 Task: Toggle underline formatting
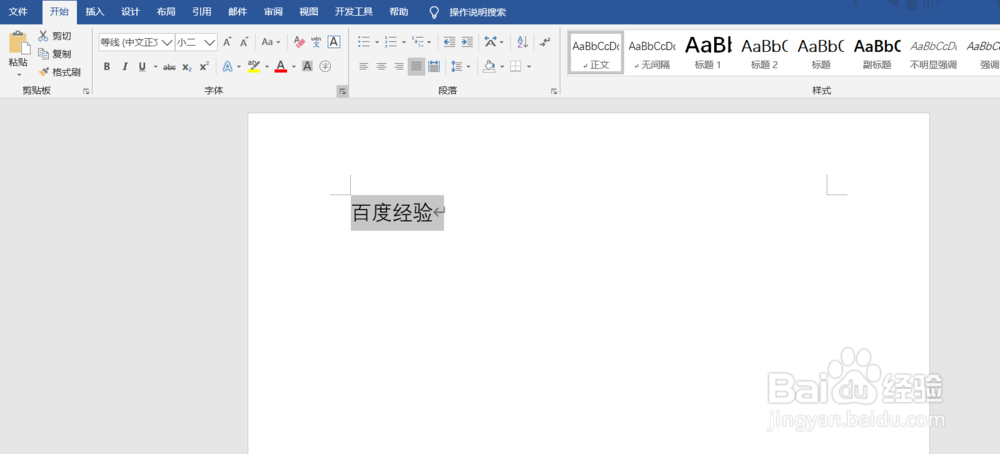tap(142, 66)
